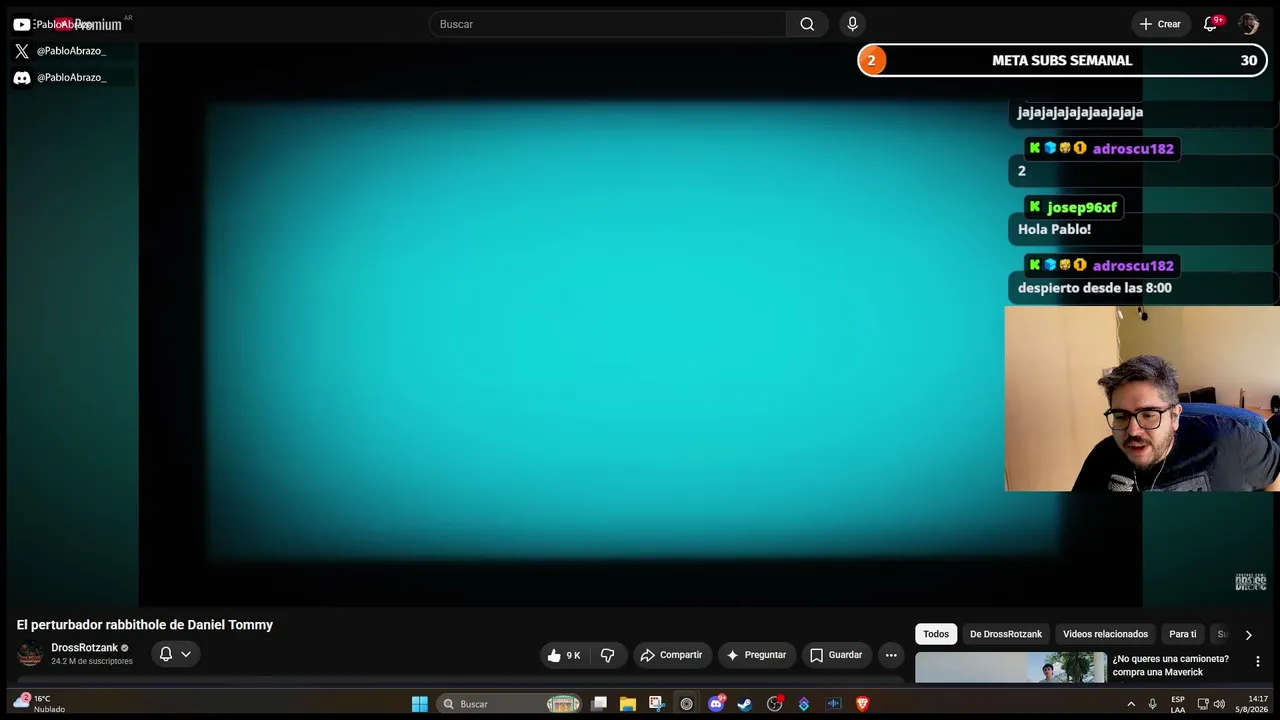Click the system tray microphone icon
Image resolution: width=1280 pixels, height=720 pixels.
click(x=1153, y=704)
